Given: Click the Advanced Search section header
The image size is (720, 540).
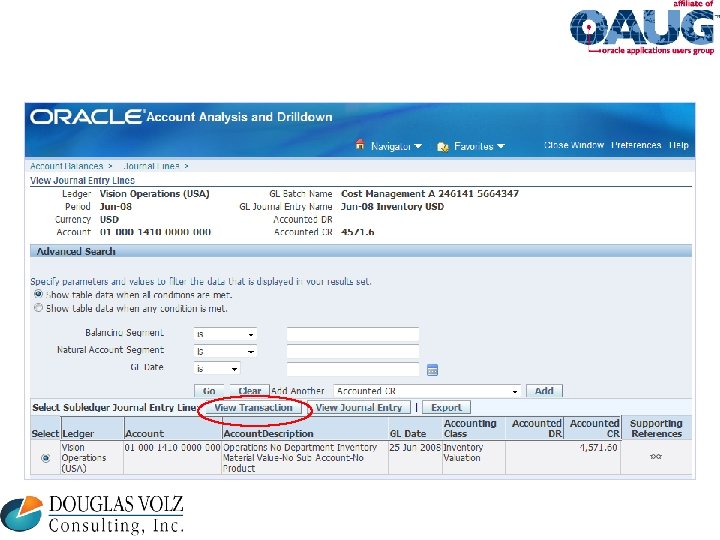Looking at the screenshot, I should [361, 251].
